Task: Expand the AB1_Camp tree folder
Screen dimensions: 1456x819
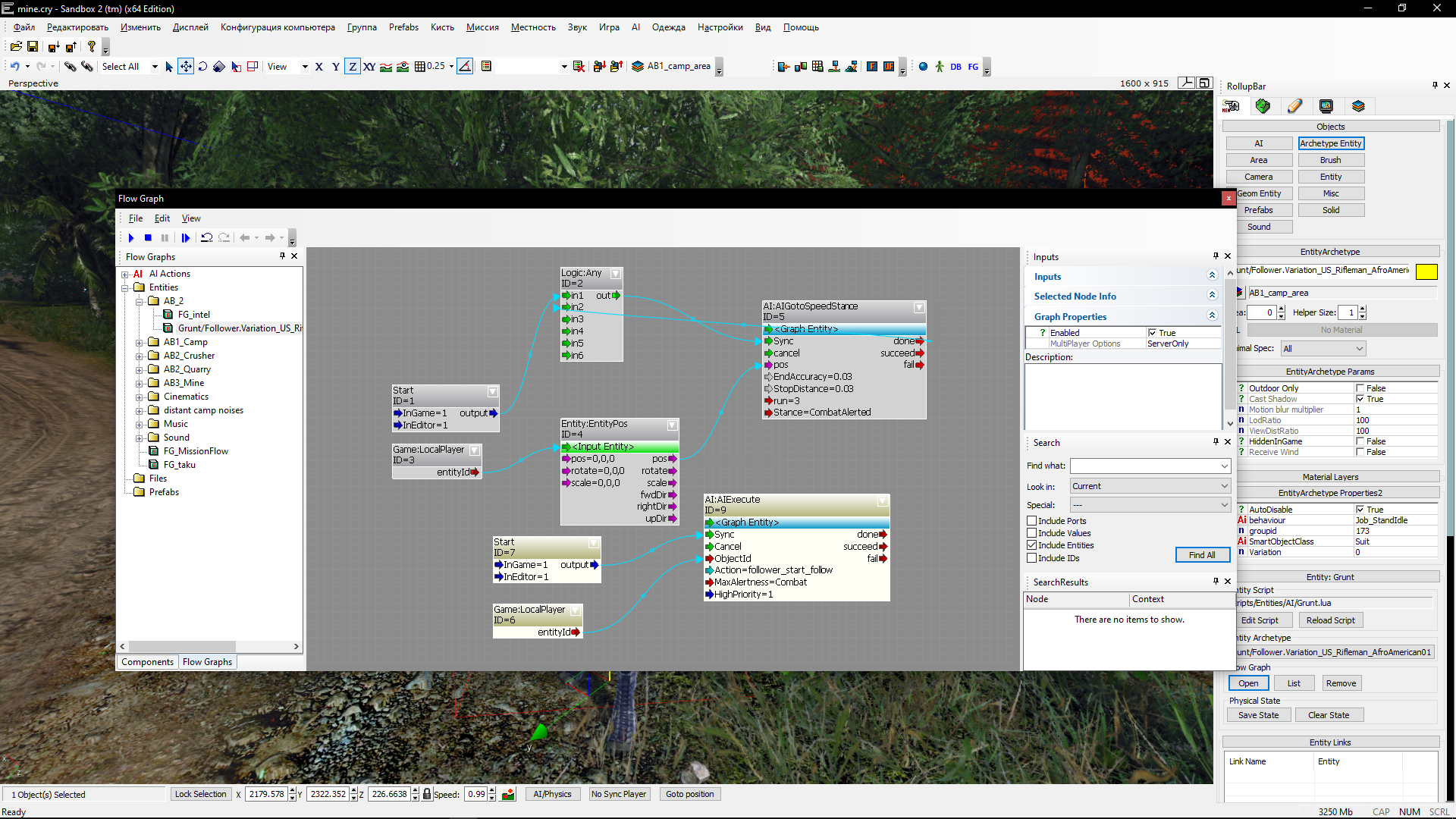Action: (140, 343)
